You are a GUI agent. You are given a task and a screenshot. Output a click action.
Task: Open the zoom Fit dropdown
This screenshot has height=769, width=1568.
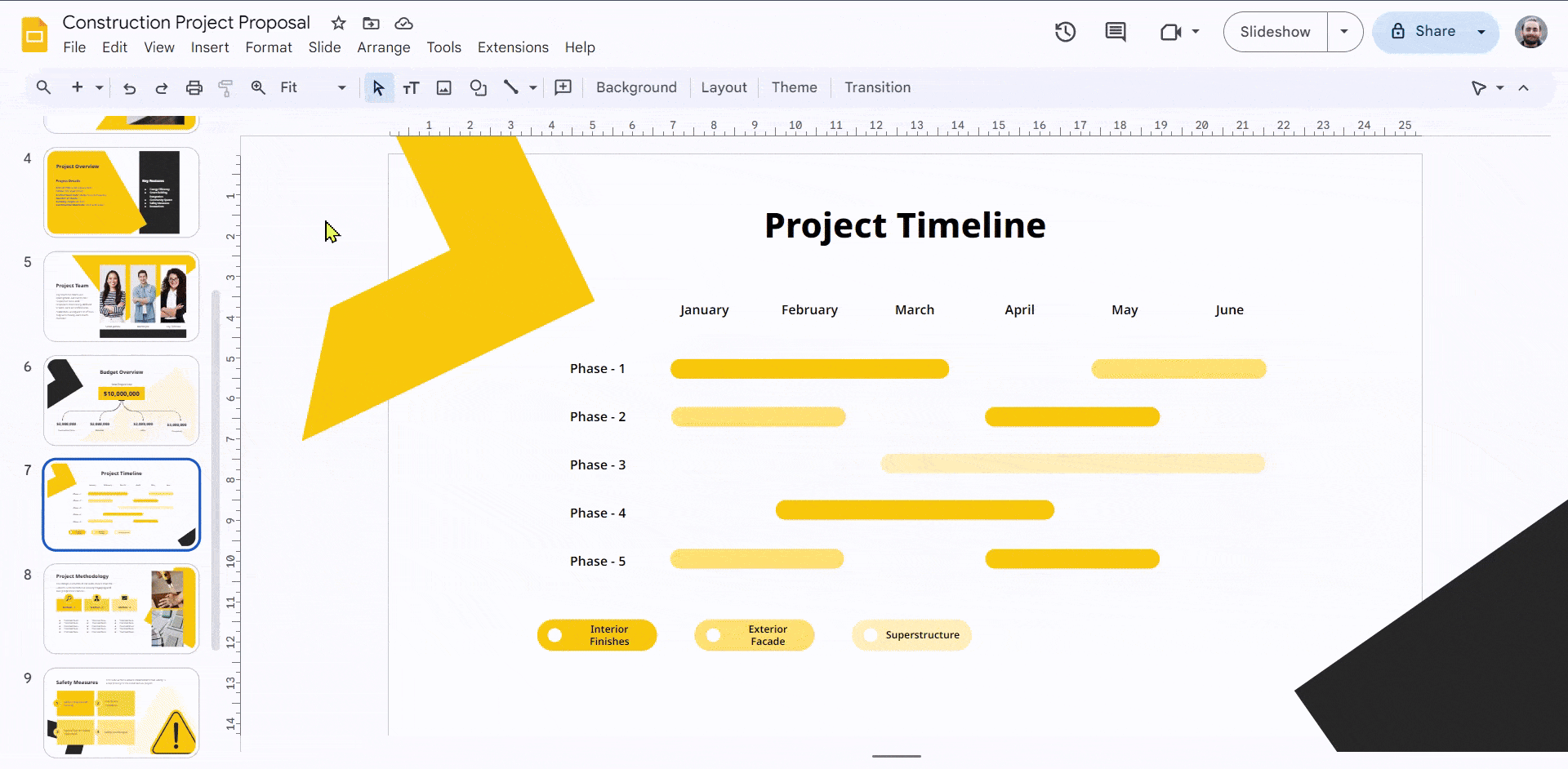tap(341, 87)
